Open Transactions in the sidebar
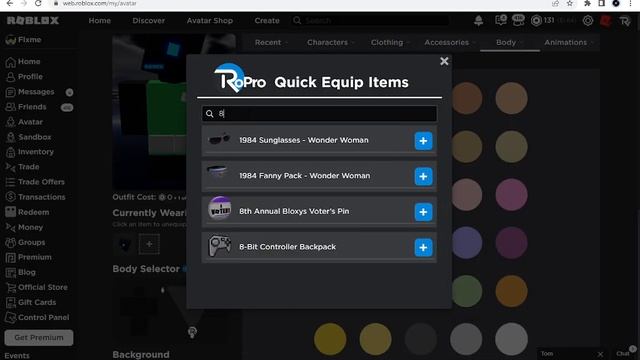This screenshot has width=640, height=360. 36,197
